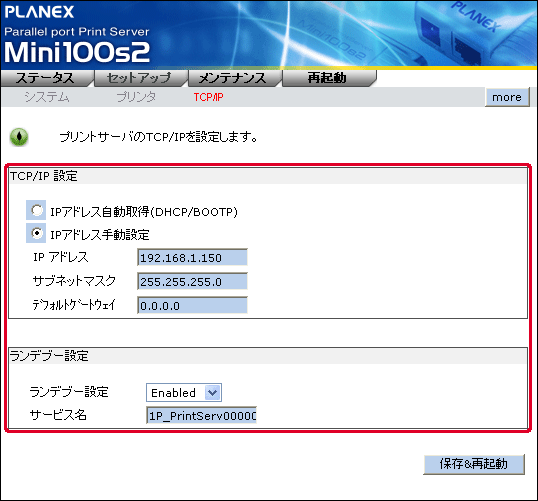Image resolution: width=538 pixels, height=501 pixels.
Task: Click the デフォルトゲートウェイ field 0.0.0.0
Action: 192,305
